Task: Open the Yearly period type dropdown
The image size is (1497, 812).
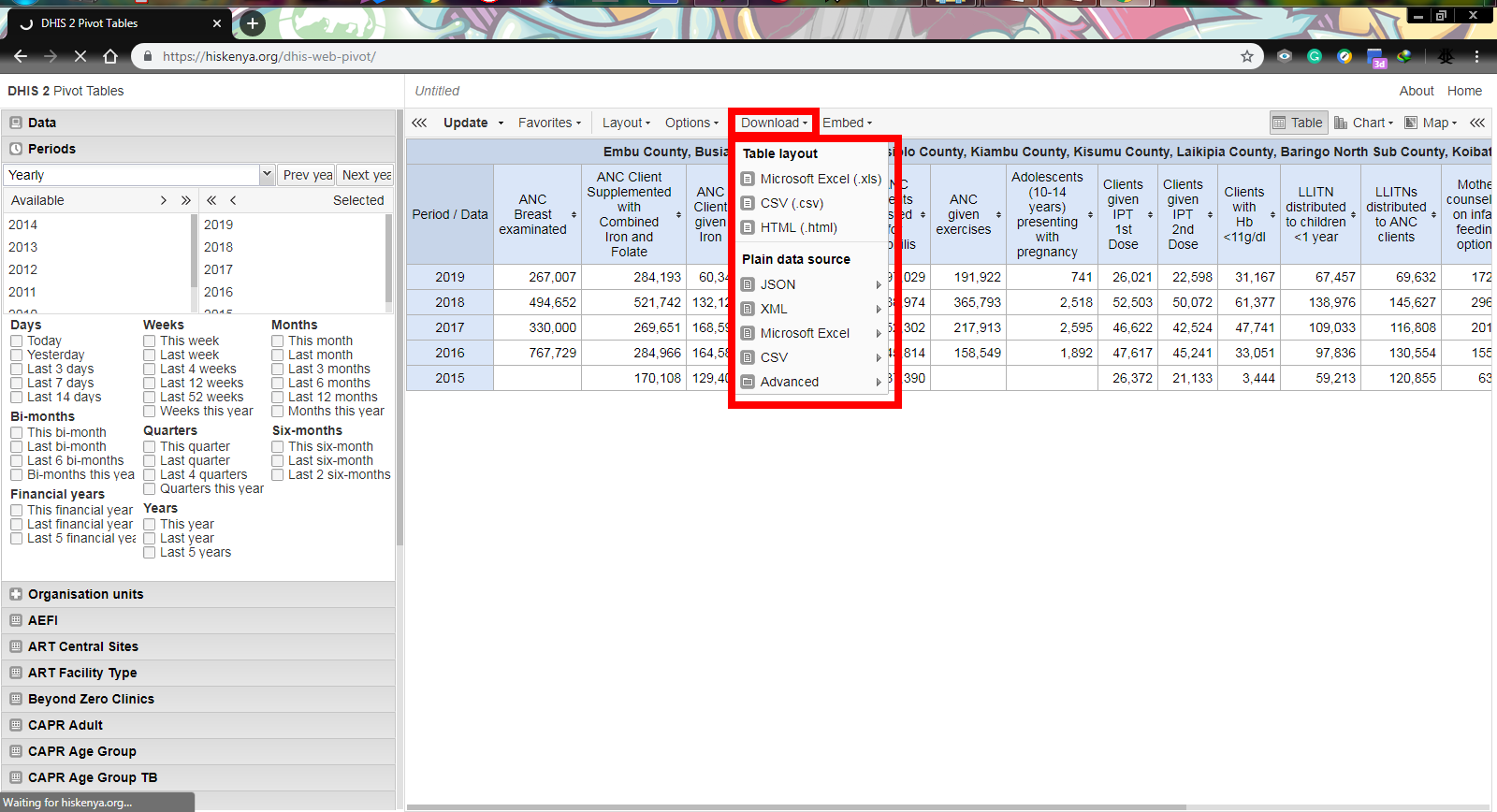Action: 267,175
